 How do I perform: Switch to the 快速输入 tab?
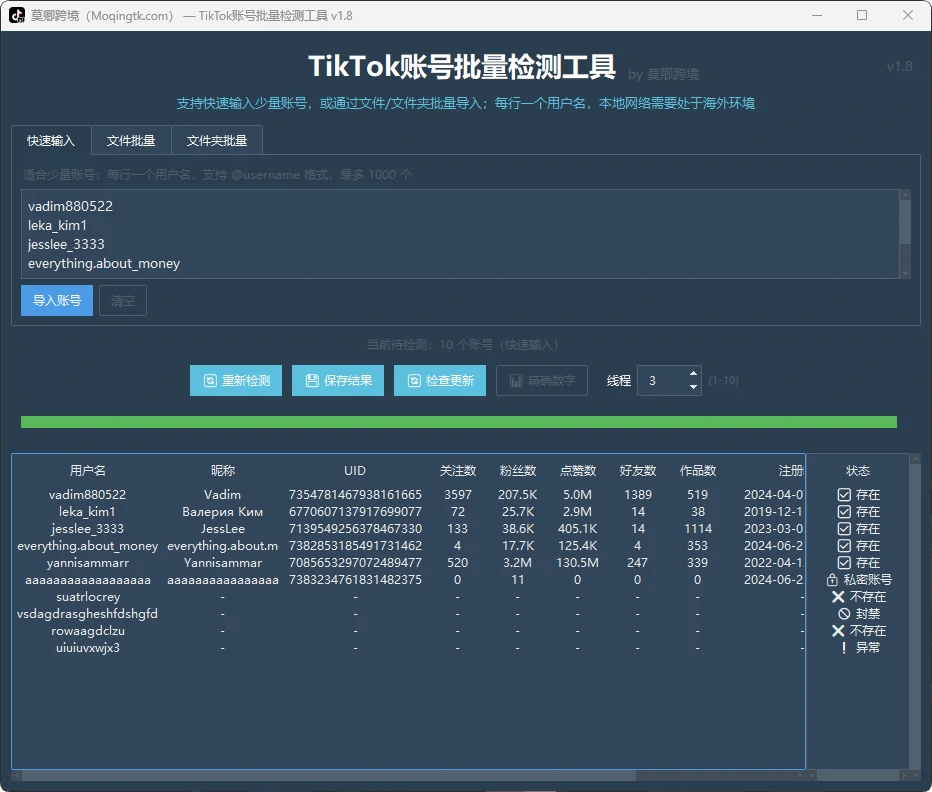point(51,141)
